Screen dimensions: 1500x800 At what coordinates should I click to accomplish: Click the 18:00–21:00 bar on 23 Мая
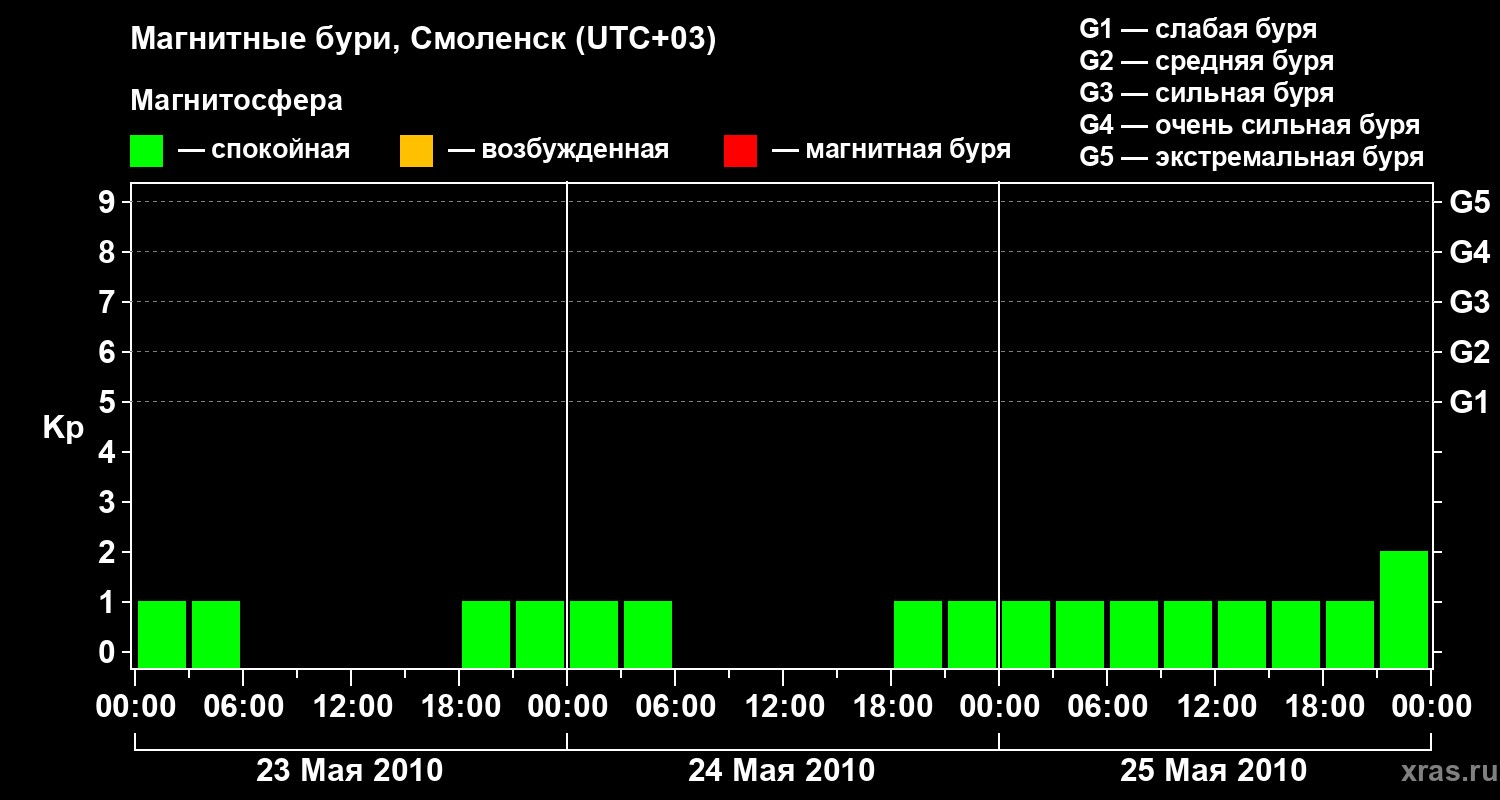point(486,634)
